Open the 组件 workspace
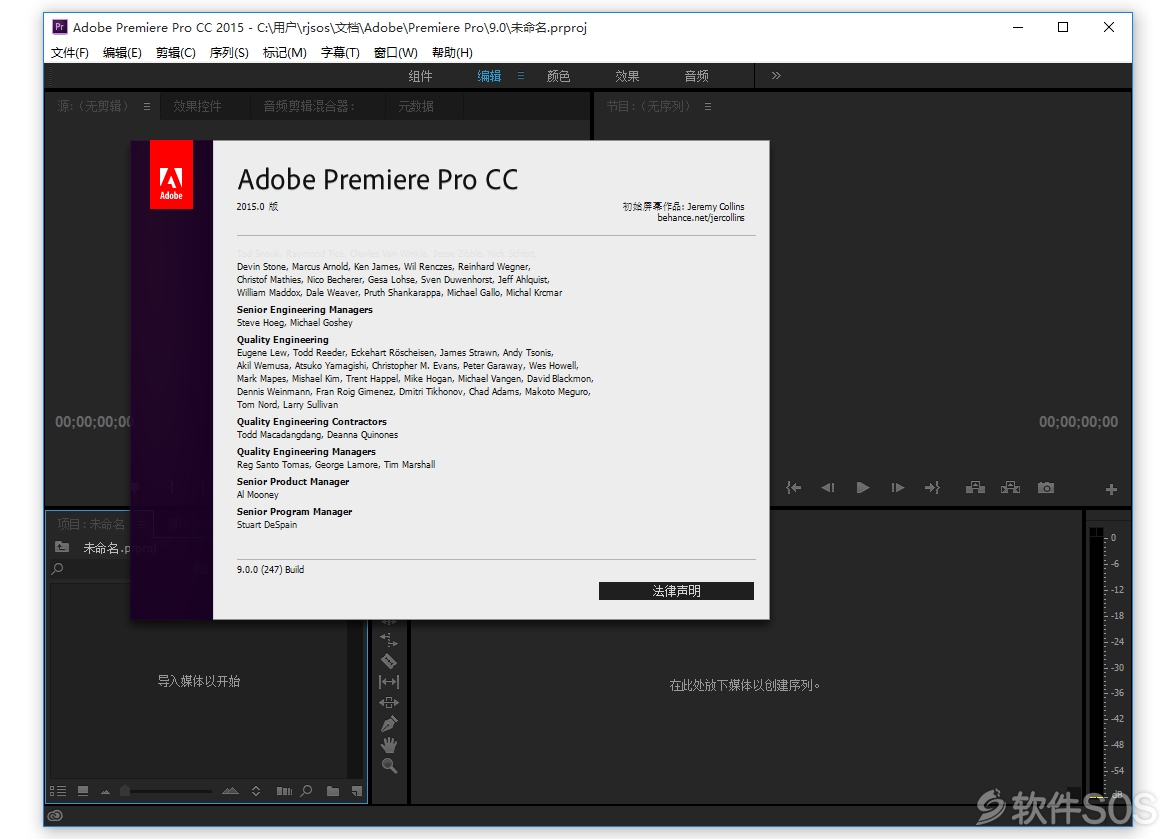This screenshot has height=839, width=1174. pos(420,76)
